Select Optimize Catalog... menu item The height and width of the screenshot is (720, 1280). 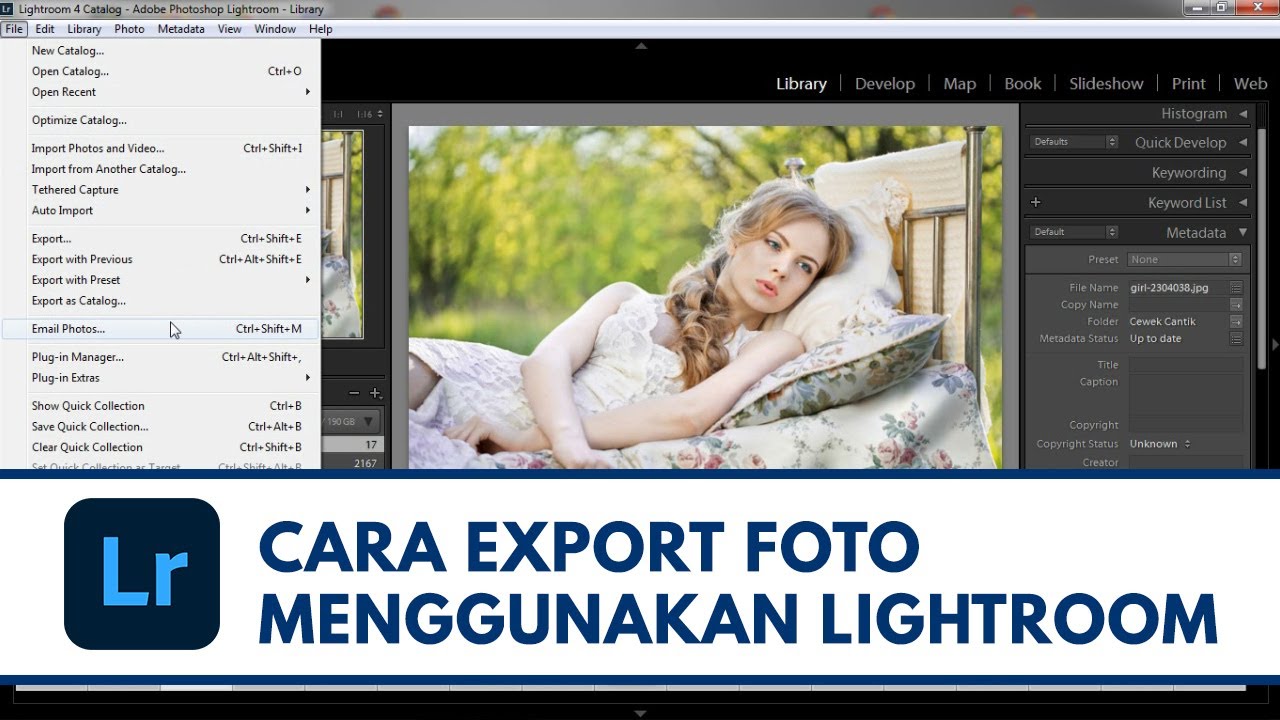pyautogui.click(x=160, y=120)
